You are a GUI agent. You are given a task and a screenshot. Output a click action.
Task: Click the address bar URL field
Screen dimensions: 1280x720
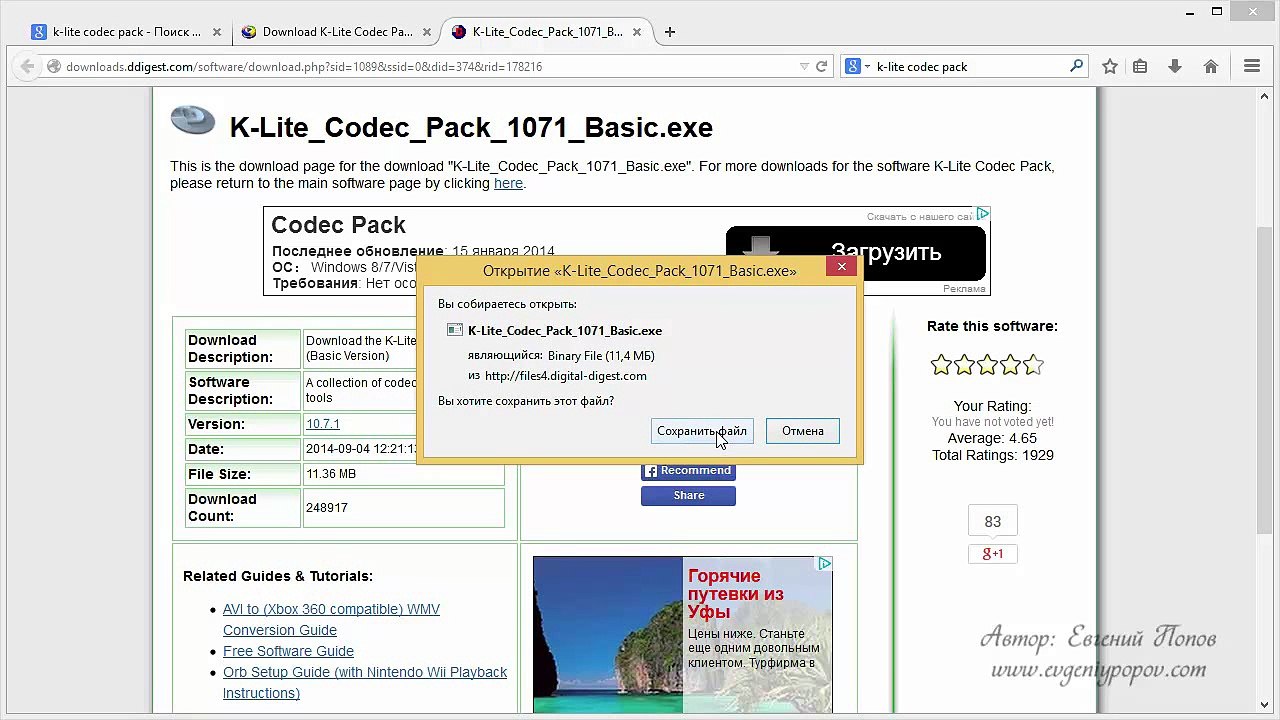pyautogui.click(x=430, y=67)
